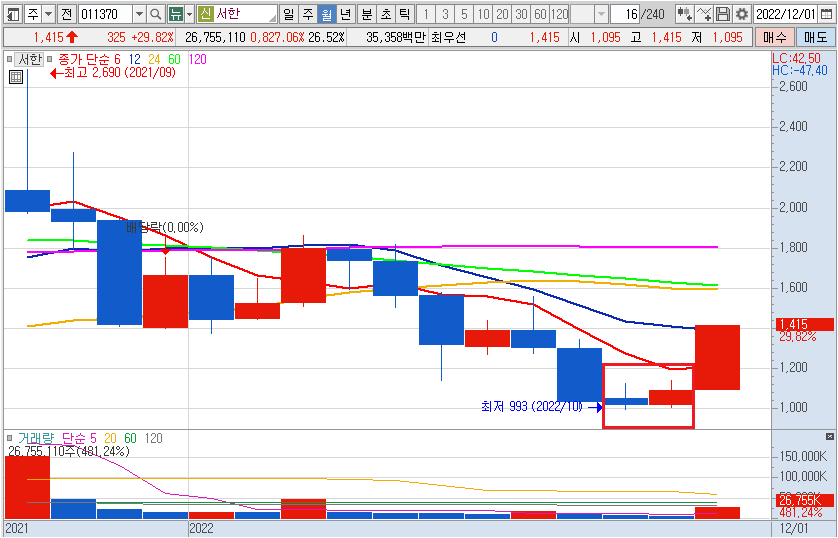
Task: Click the moving average 24 legend
Action: [154, 59]
